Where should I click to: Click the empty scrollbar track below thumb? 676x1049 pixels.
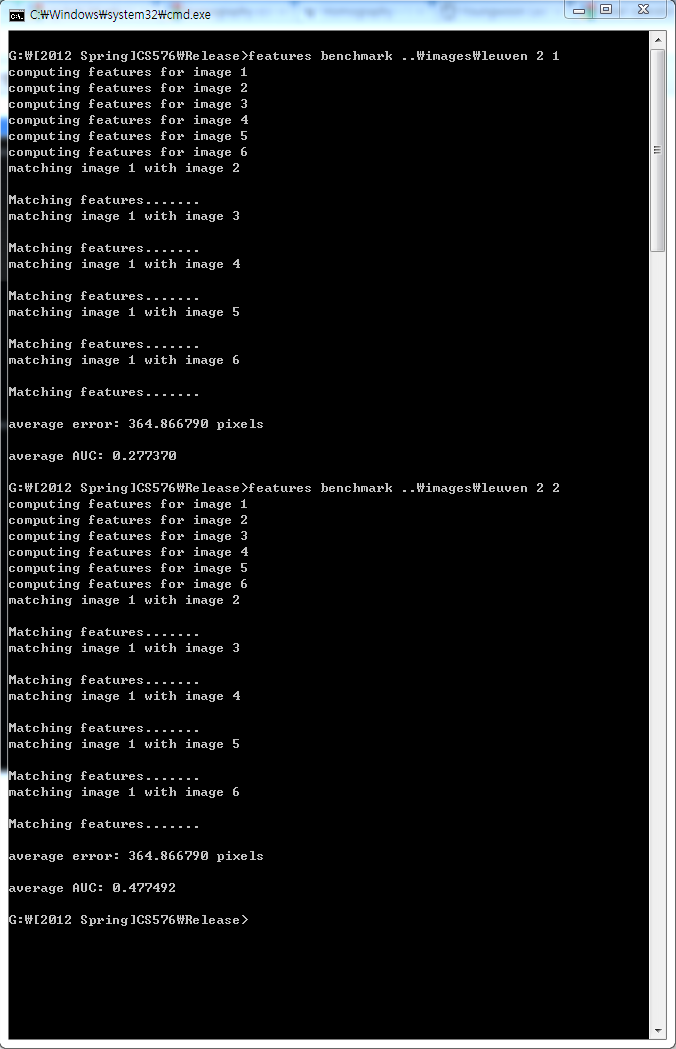pos(658,636)
